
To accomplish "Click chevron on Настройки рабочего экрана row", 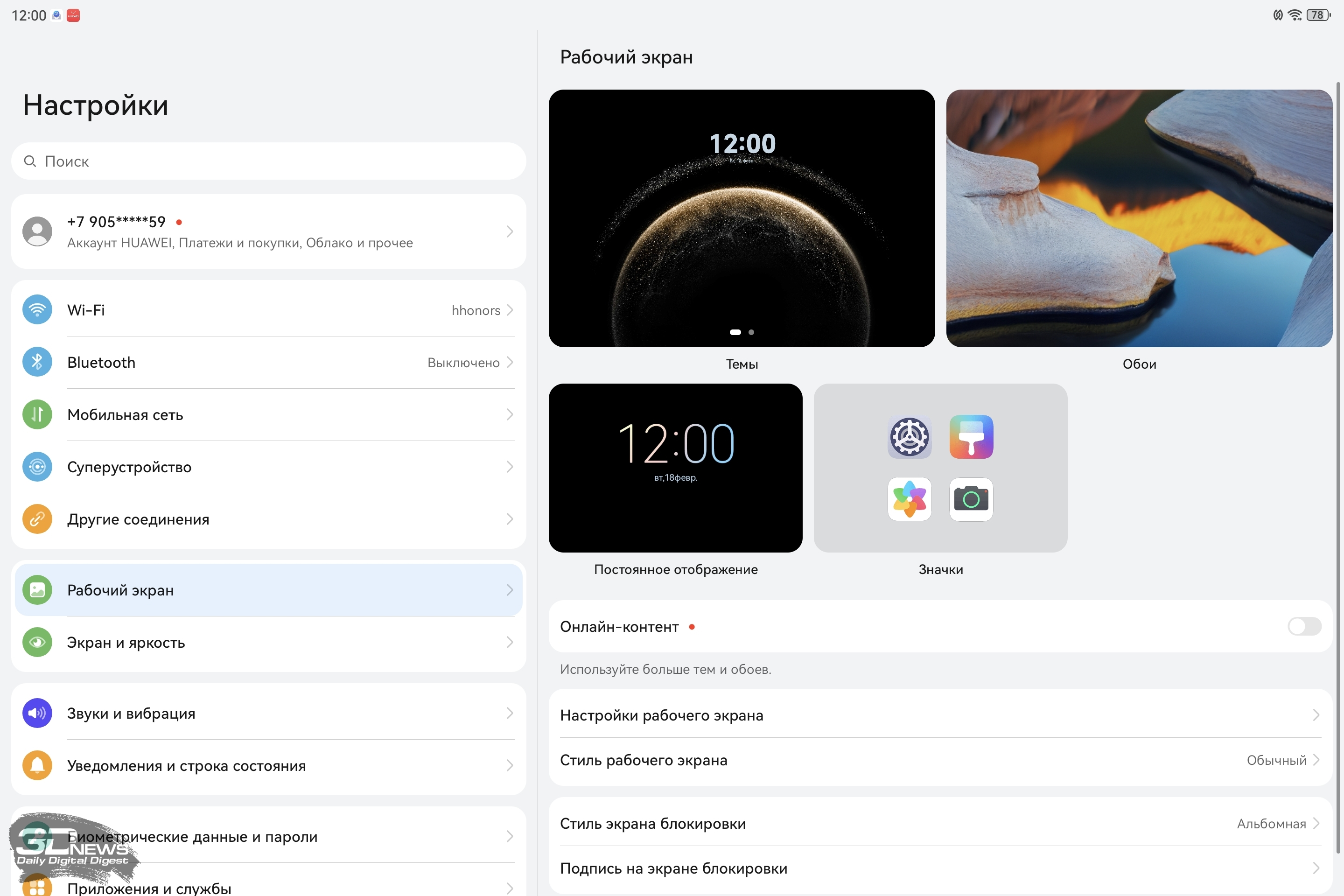I will pyautogui.click(x=1316, y=715).
